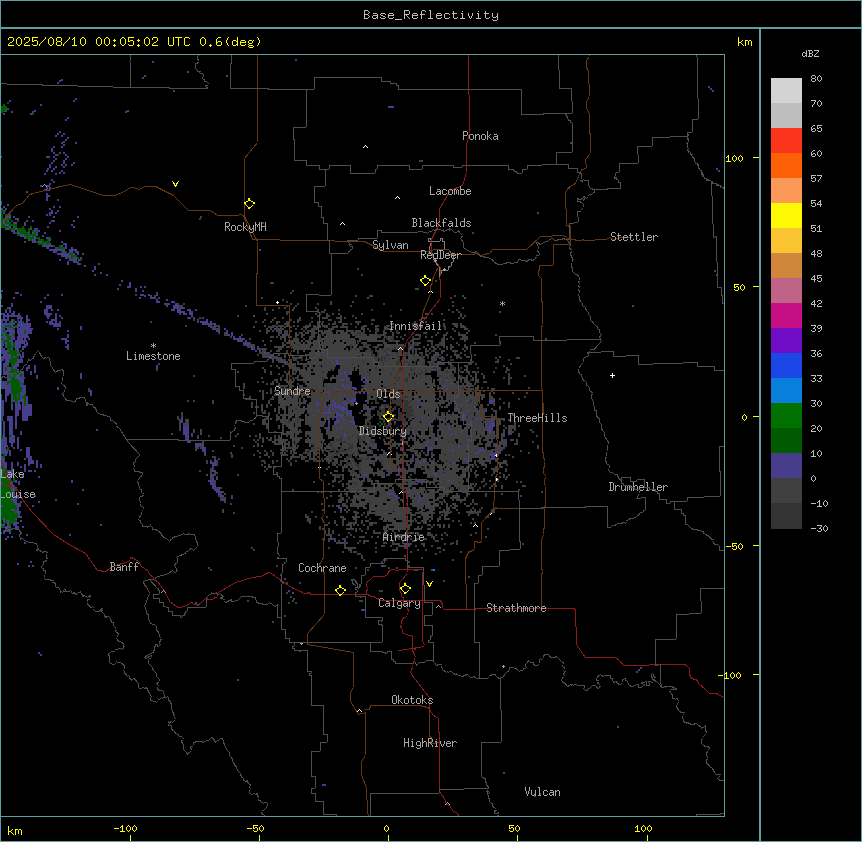Pick the purple 39 dBZ legend swatch
The height and width of the screenshot is (842, 862).
pos(786,340)
